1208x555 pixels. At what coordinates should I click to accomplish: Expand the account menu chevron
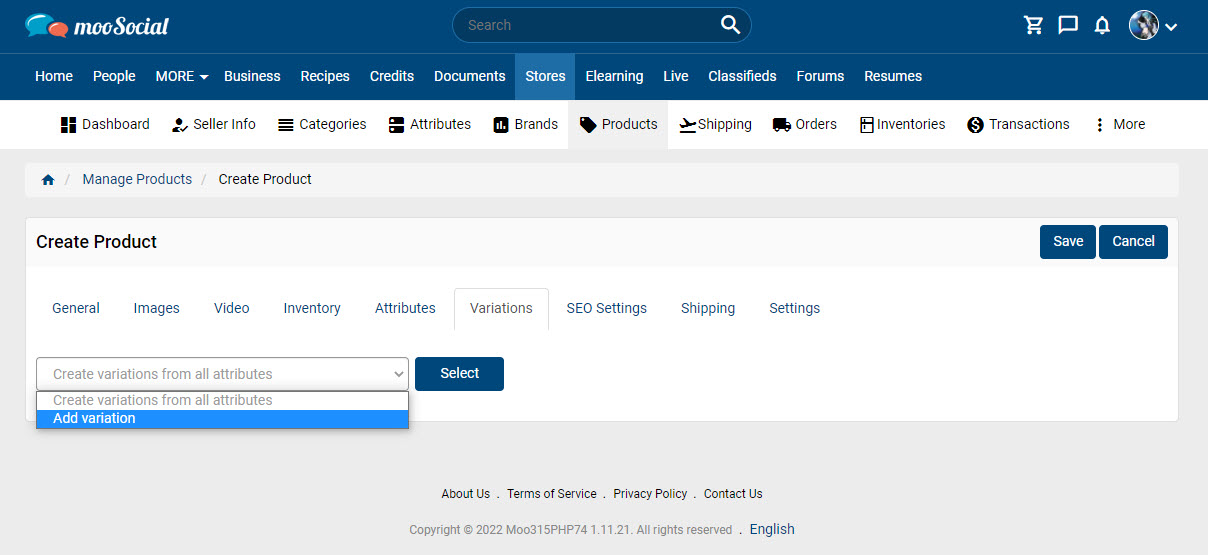point(1171,26)
